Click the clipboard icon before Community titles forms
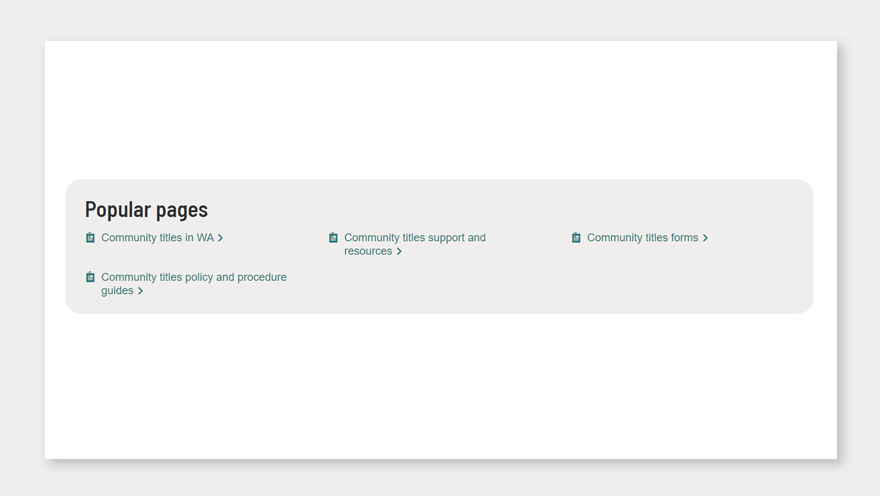 pos(576,238)
